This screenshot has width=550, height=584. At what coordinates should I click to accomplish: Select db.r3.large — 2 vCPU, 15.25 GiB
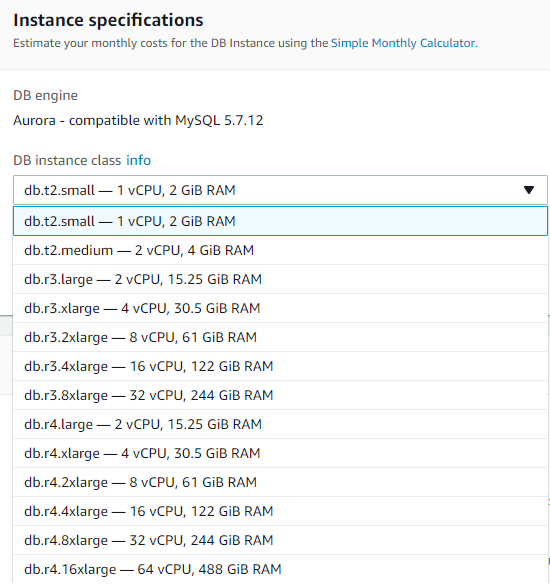(x=280, y=279)
